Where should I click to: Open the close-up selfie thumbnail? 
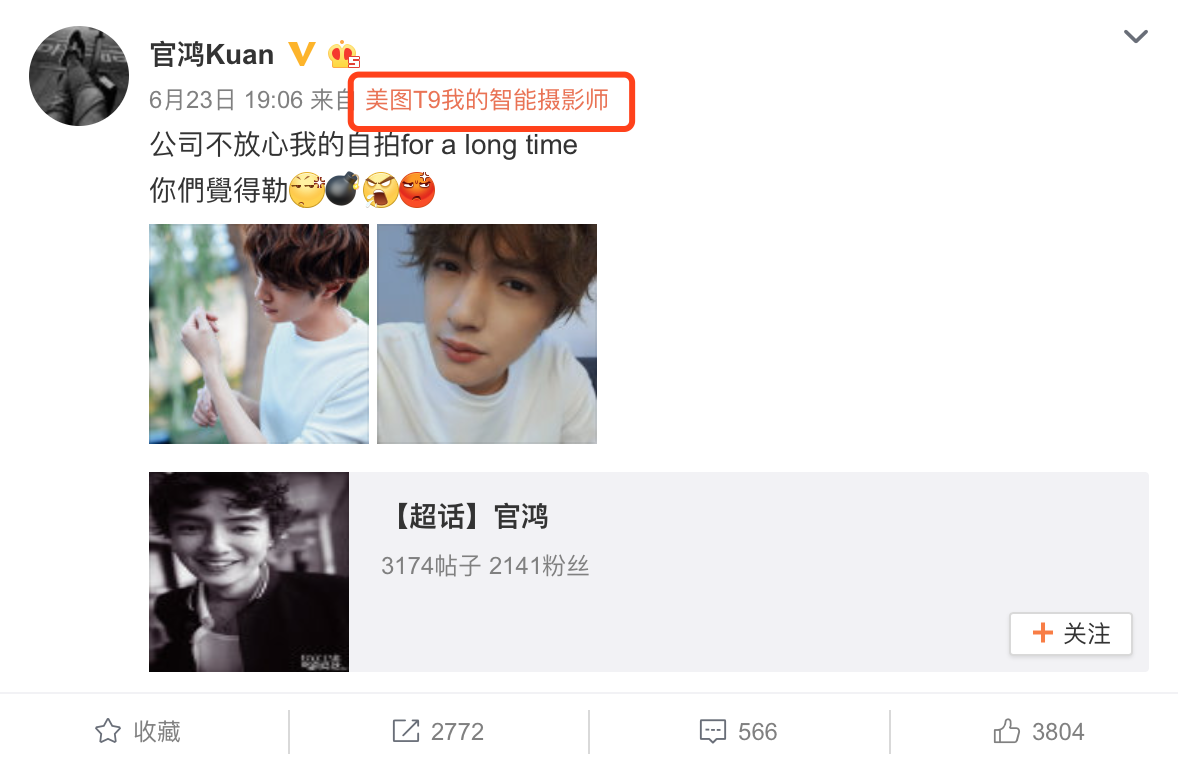click(487, 333)
